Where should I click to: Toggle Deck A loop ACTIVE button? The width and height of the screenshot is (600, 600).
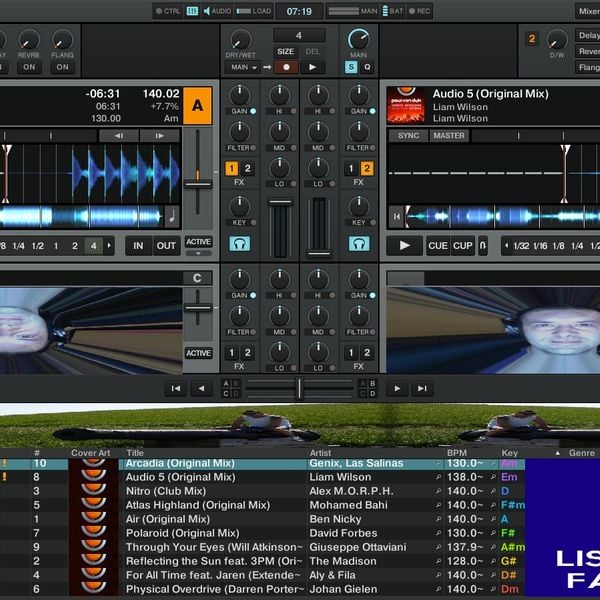(198, 241)
